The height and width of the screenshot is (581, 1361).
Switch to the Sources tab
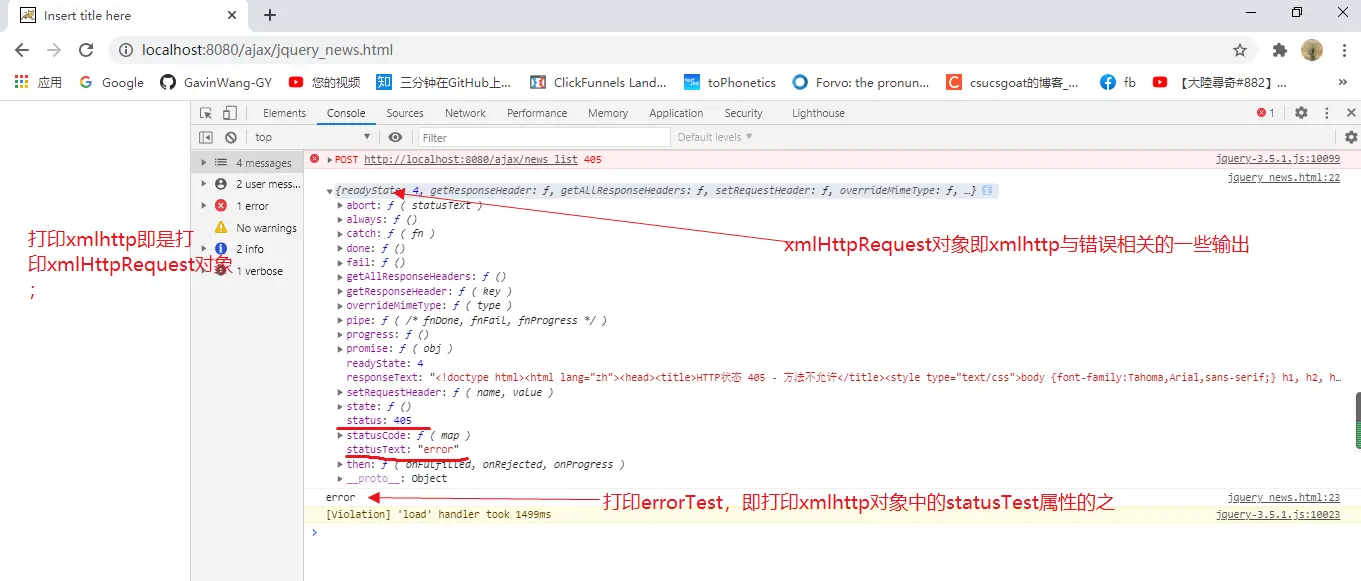point(405,113)
